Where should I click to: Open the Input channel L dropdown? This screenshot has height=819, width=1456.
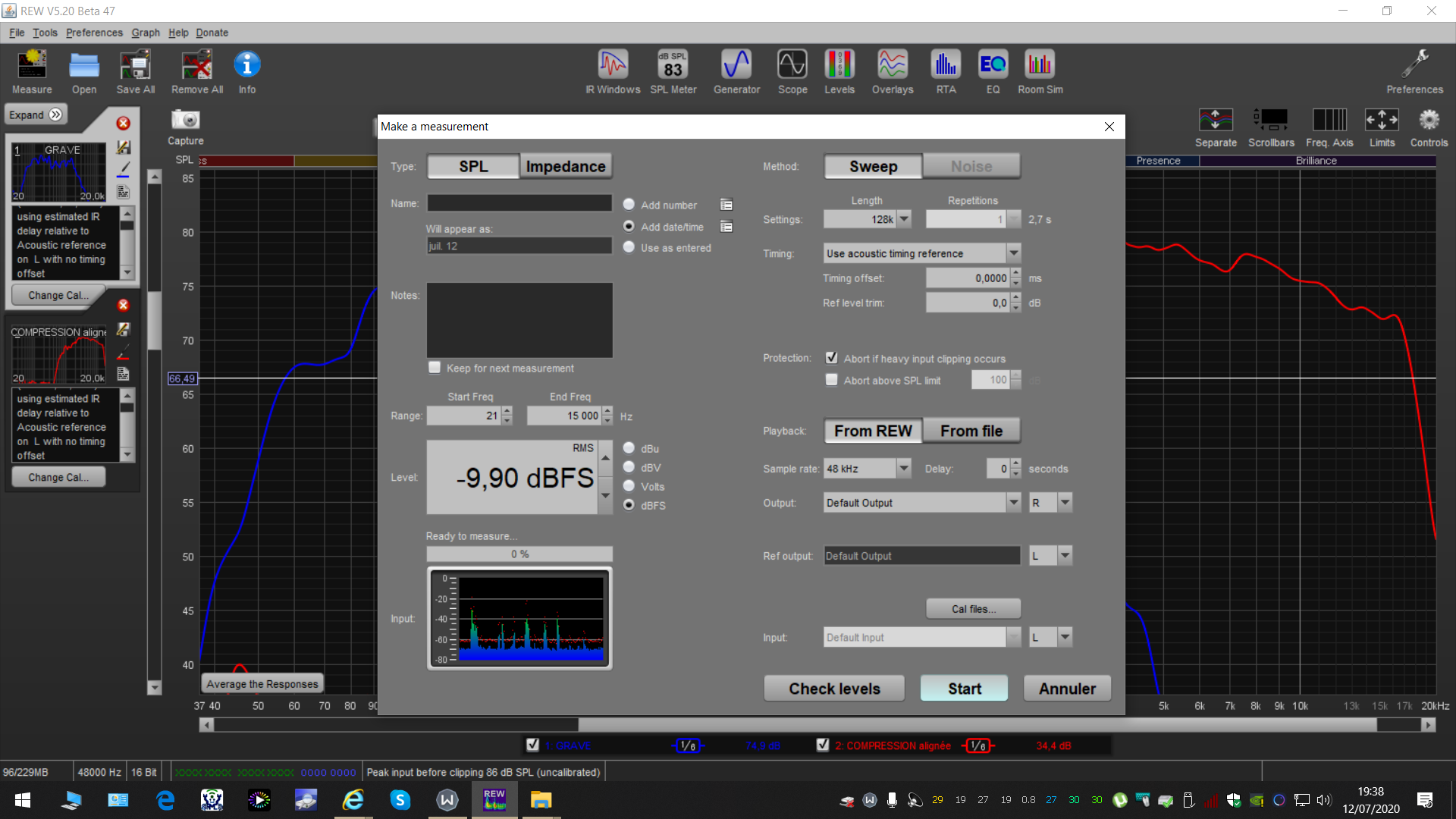pyautogui.click(x=1065, y=637)
